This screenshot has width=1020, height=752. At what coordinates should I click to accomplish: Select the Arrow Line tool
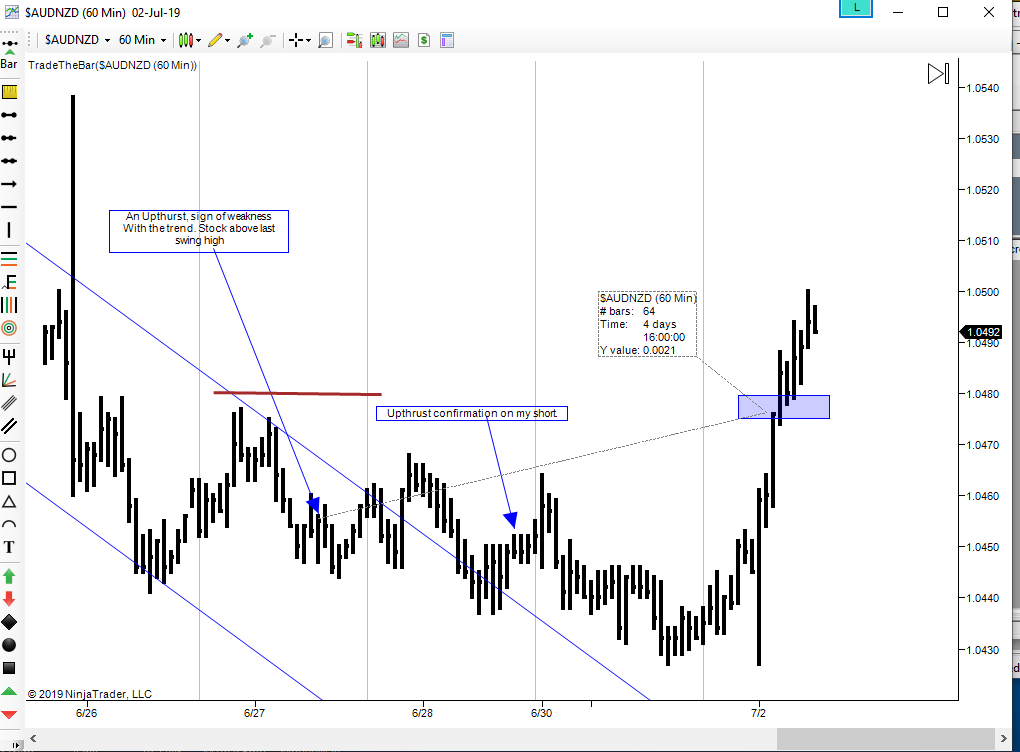click(9, 184)
